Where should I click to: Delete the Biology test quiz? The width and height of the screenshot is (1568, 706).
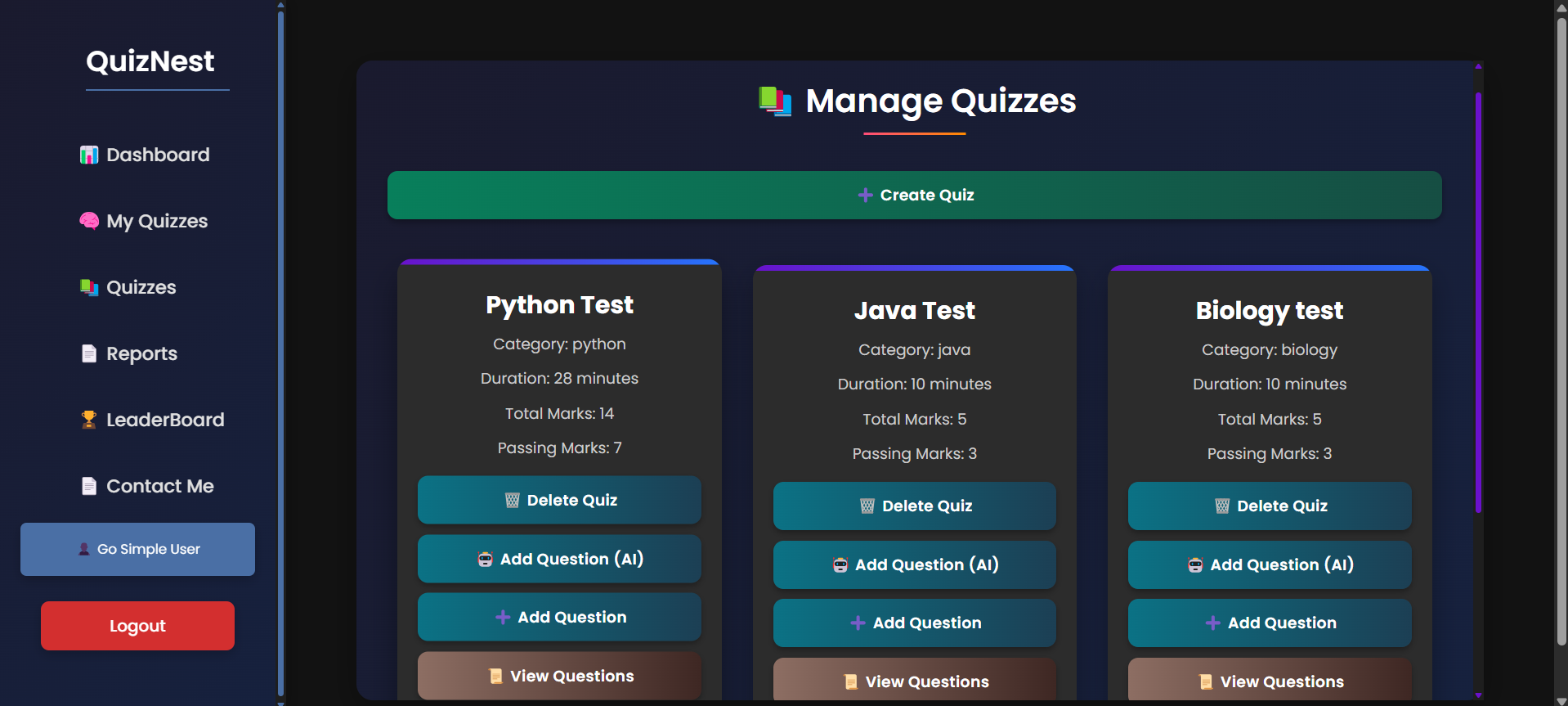pos(1270,506)
